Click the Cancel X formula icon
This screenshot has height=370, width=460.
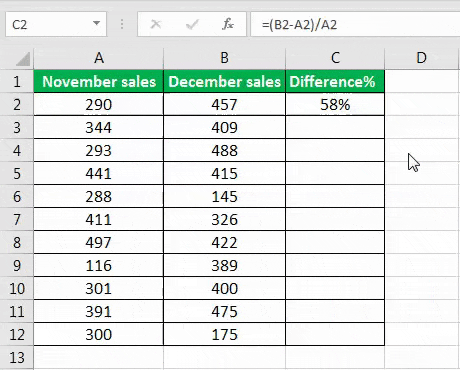(156, 24)
